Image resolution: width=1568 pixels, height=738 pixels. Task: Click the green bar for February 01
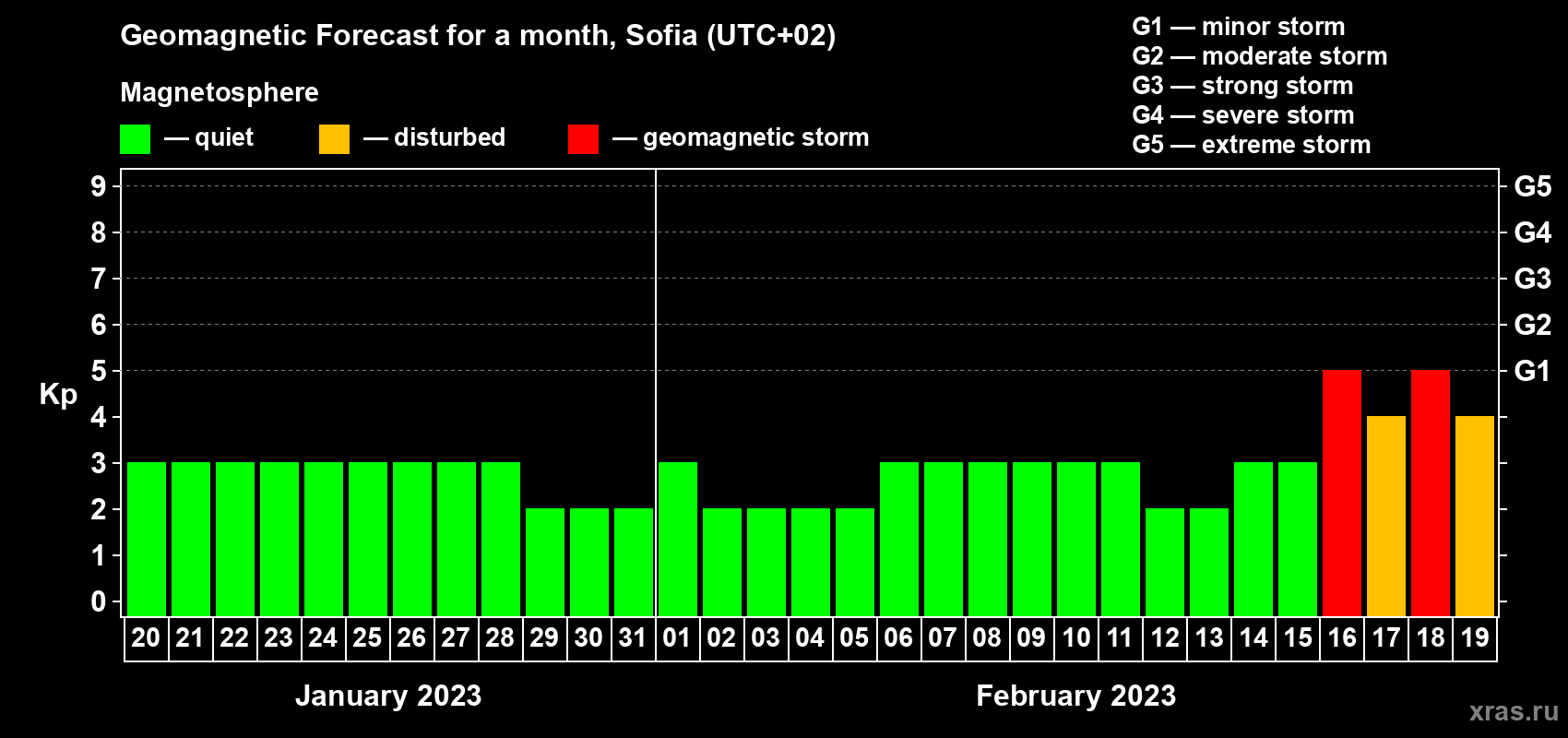tap(678, 540)
